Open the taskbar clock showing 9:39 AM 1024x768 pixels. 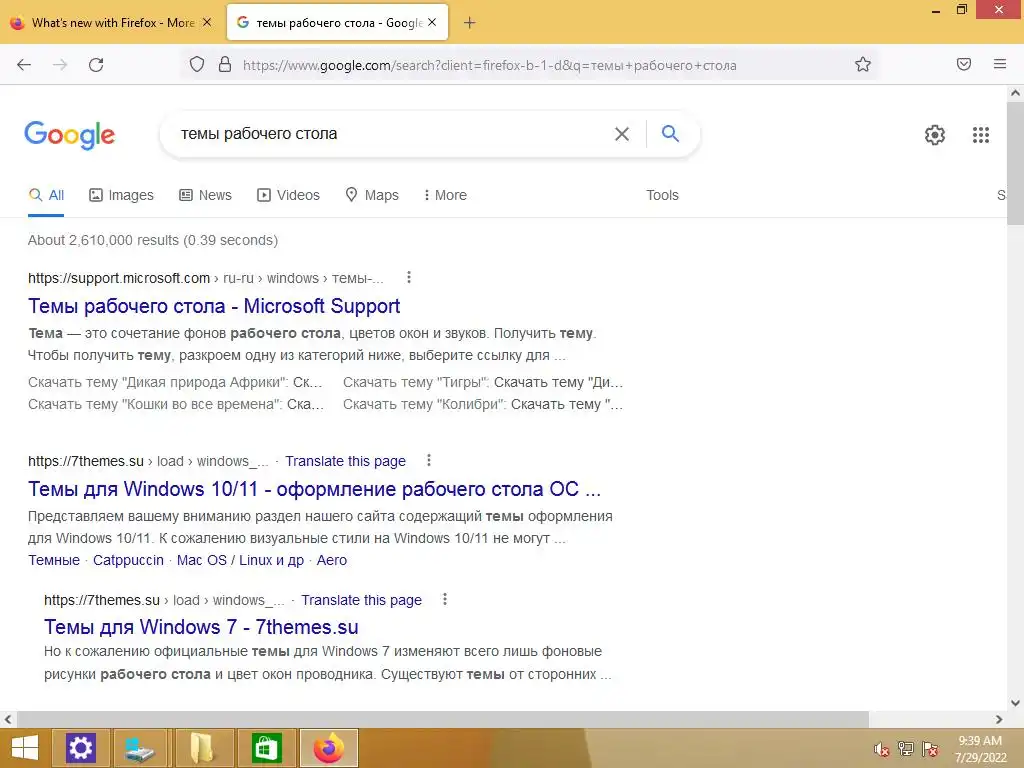click(980, 748)
